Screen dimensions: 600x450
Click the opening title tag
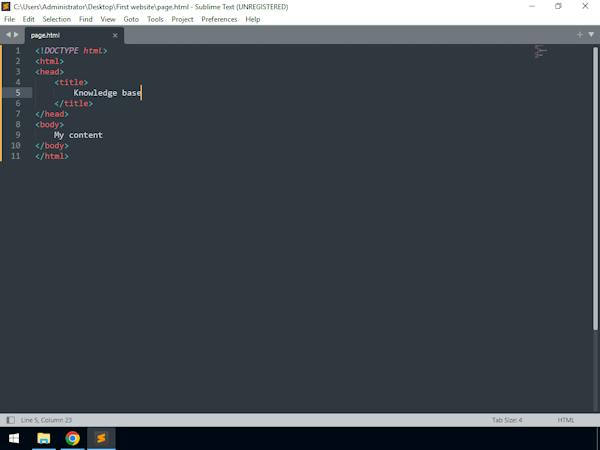point(71,82)
